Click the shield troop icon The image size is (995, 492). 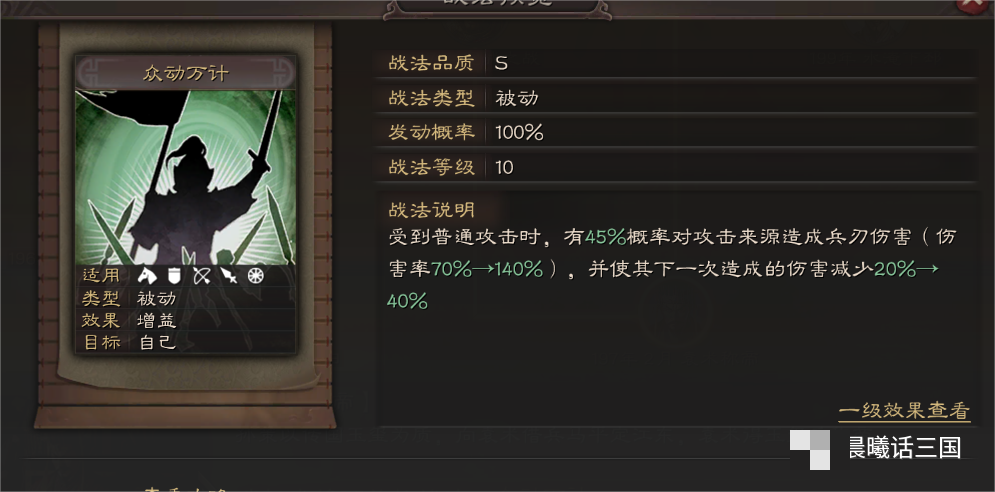point(175,276)
